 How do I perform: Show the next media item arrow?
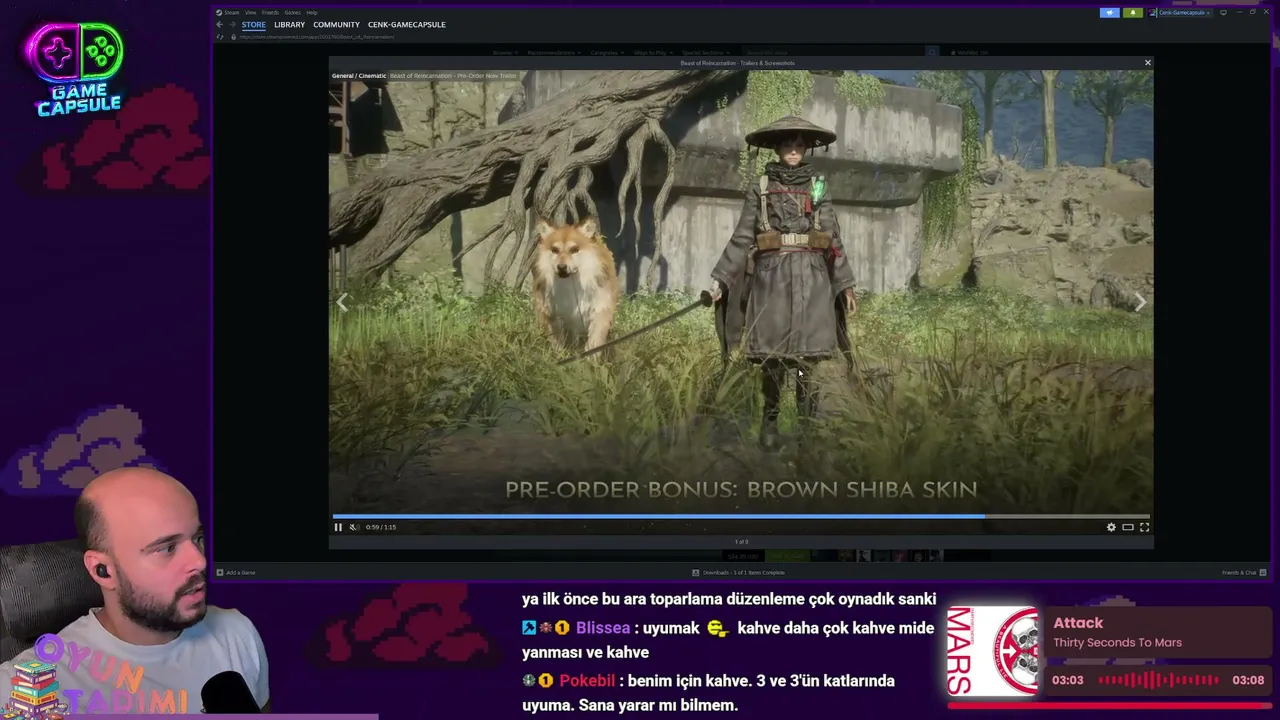pos(1139,302)
